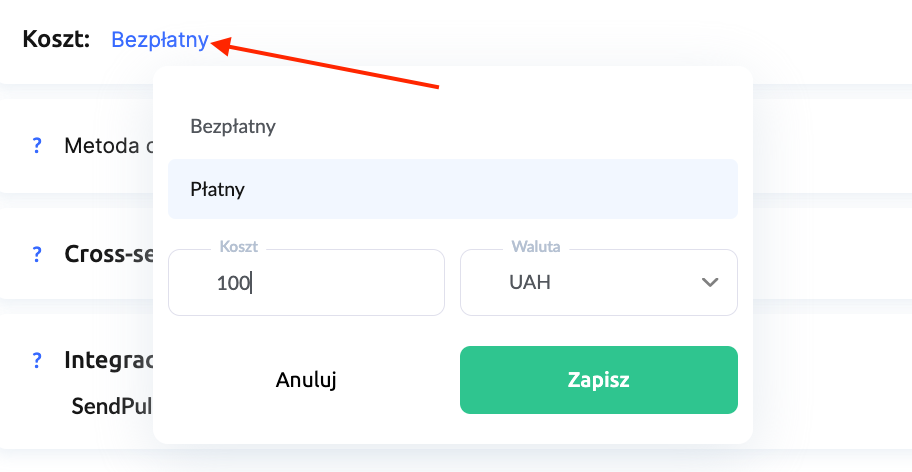Image resolution: width=912 pixels, height=472 pixels.
Task: Click the blue Bezpłatny cost link
Action: point(160,40)
